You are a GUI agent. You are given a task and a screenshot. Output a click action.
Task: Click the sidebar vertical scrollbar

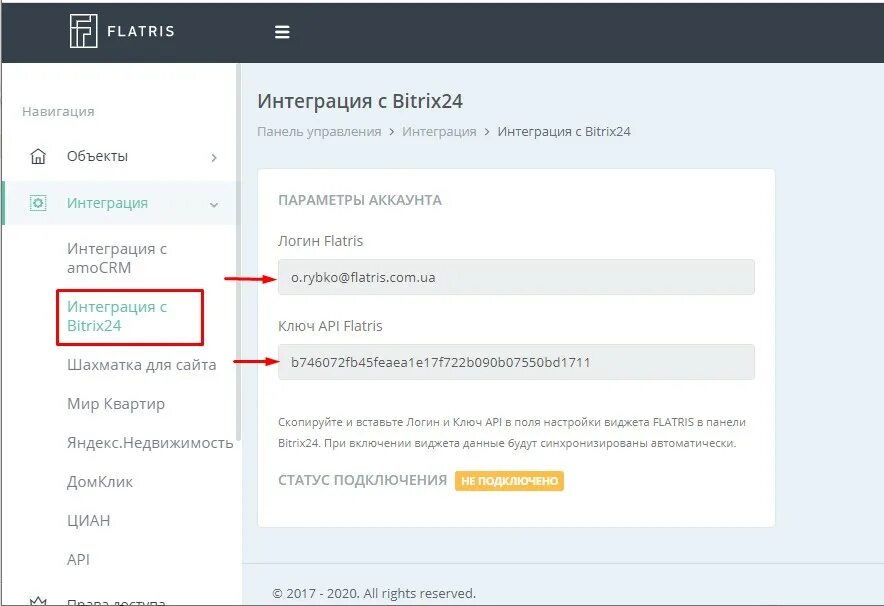click(238, 254)
